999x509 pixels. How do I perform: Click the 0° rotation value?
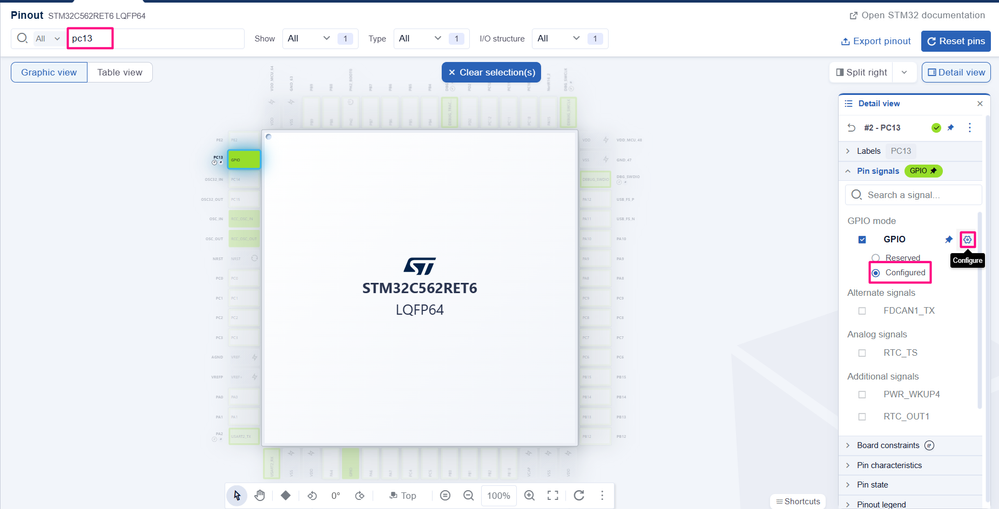pos(336,496)
